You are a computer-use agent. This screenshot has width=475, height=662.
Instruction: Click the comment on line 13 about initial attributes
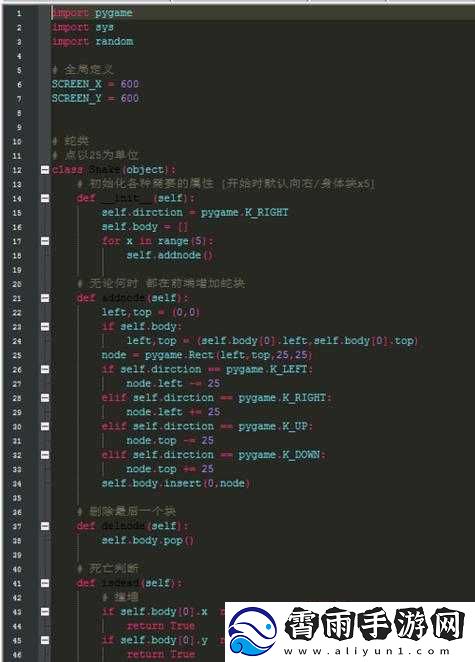[226, 184]
